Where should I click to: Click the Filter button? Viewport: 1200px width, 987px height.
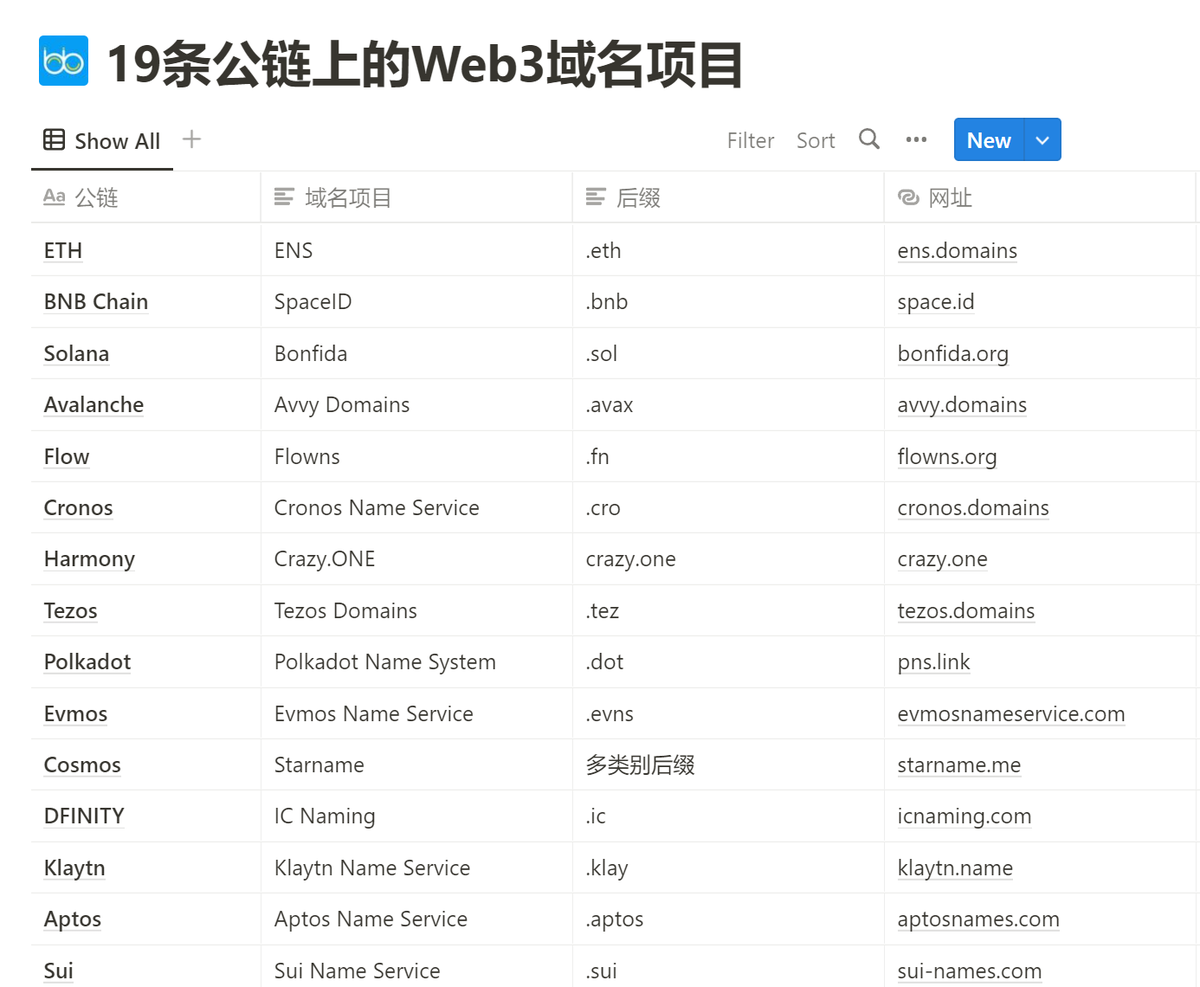tap(750, 140)
